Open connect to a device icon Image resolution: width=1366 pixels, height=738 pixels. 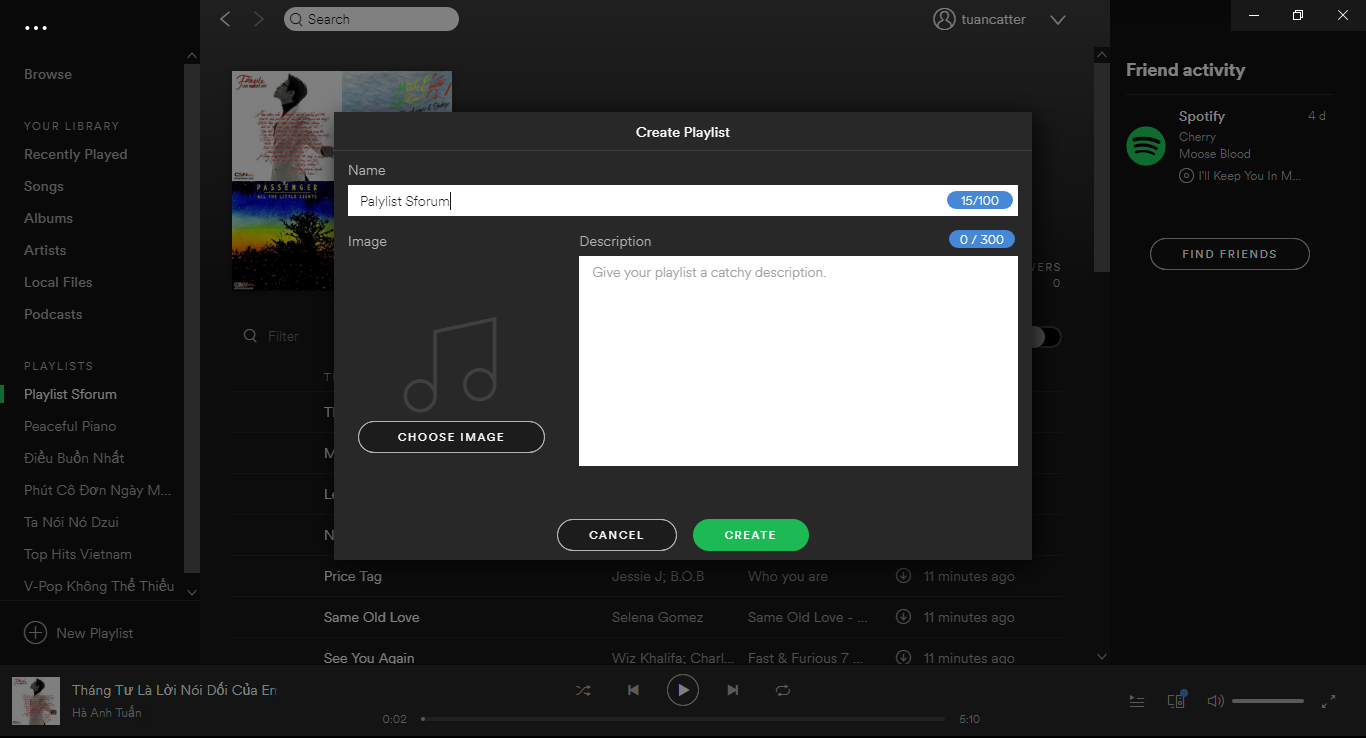[x=1177, y=701]
